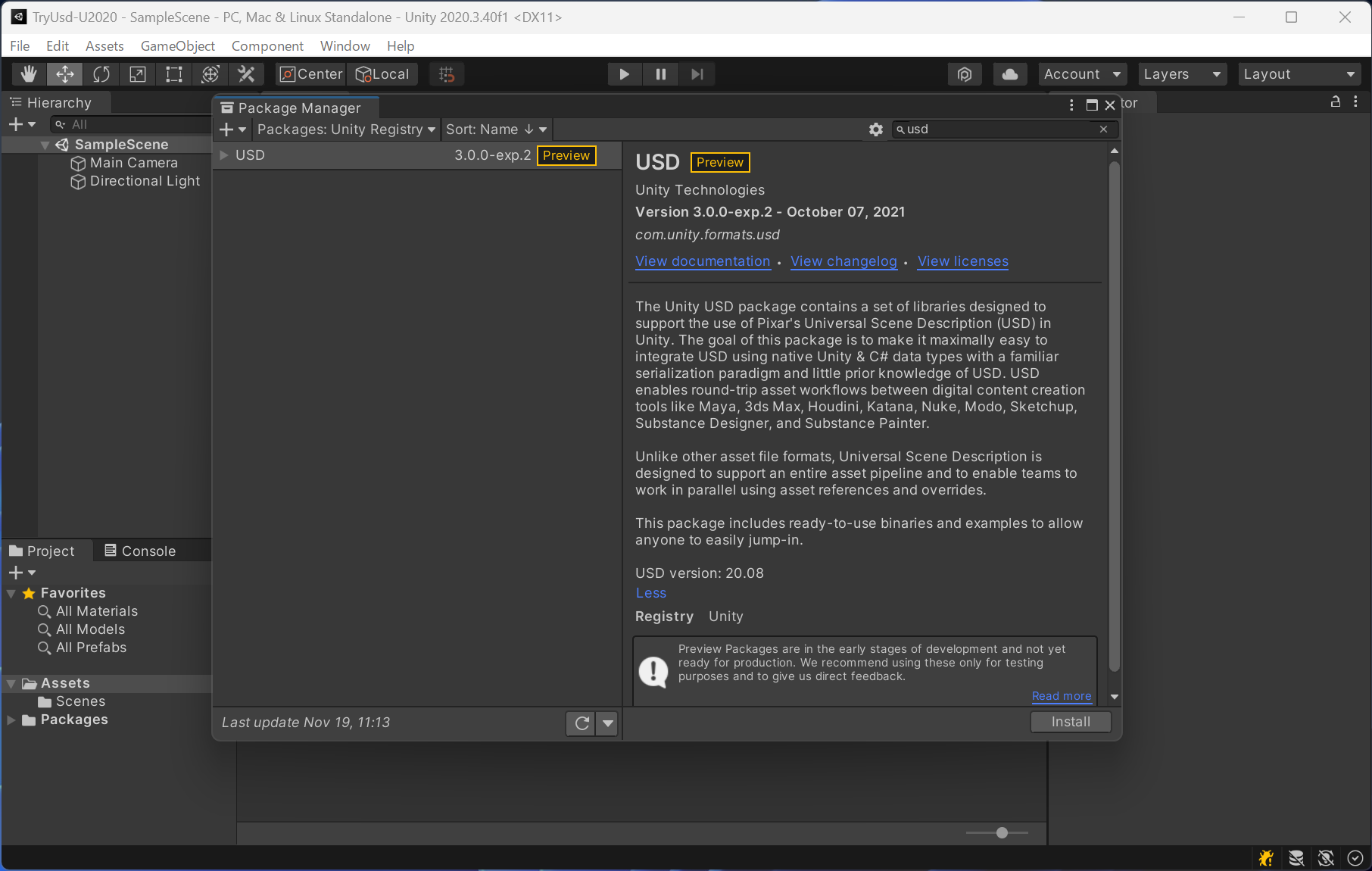Adjust the bottom zoom slider handle
This screenshot has width=1372, height=871.
[1002, 833]
